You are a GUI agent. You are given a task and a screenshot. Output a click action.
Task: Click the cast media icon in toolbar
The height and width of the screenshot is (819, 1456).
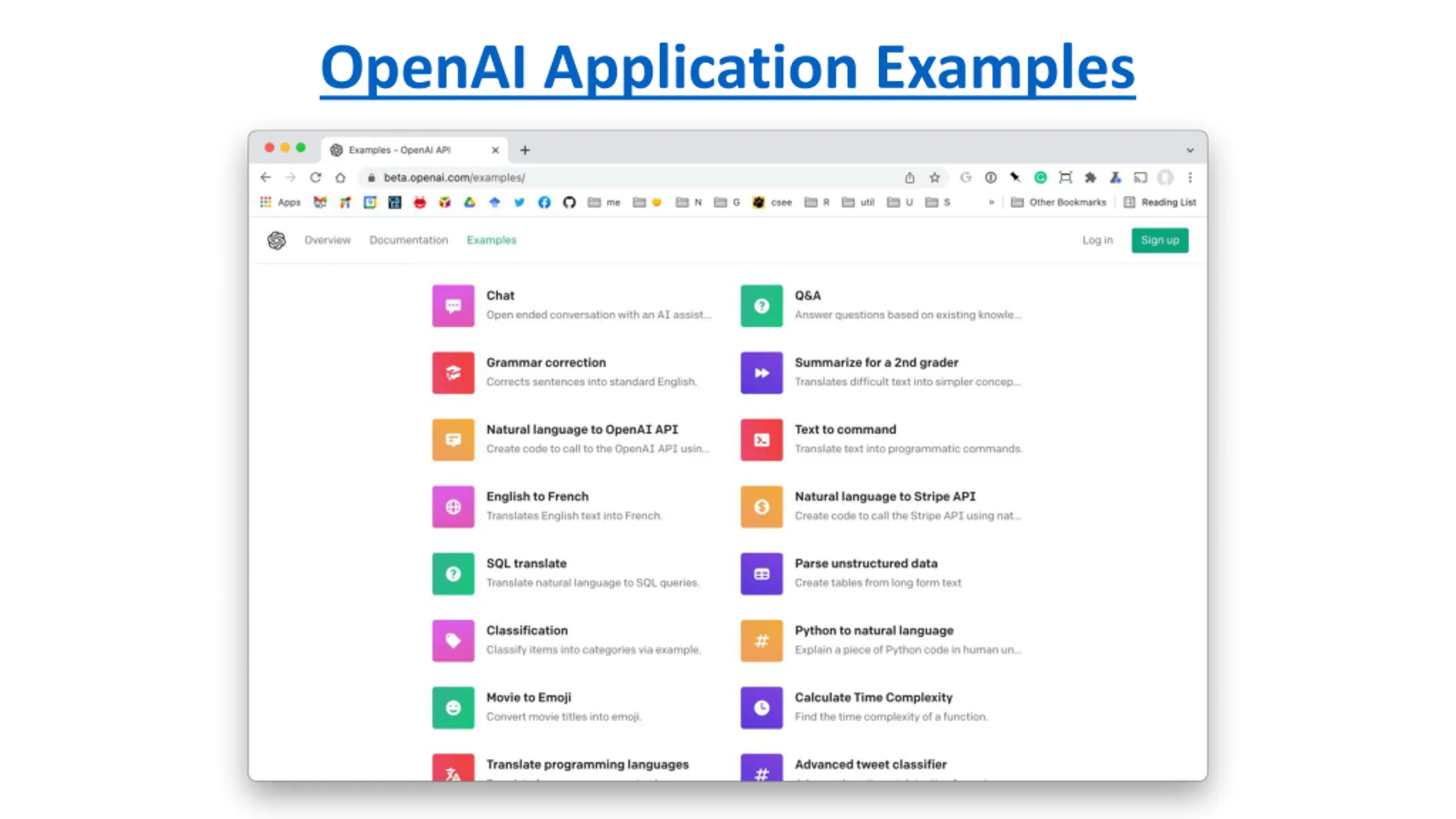[x=1140, y=177]
